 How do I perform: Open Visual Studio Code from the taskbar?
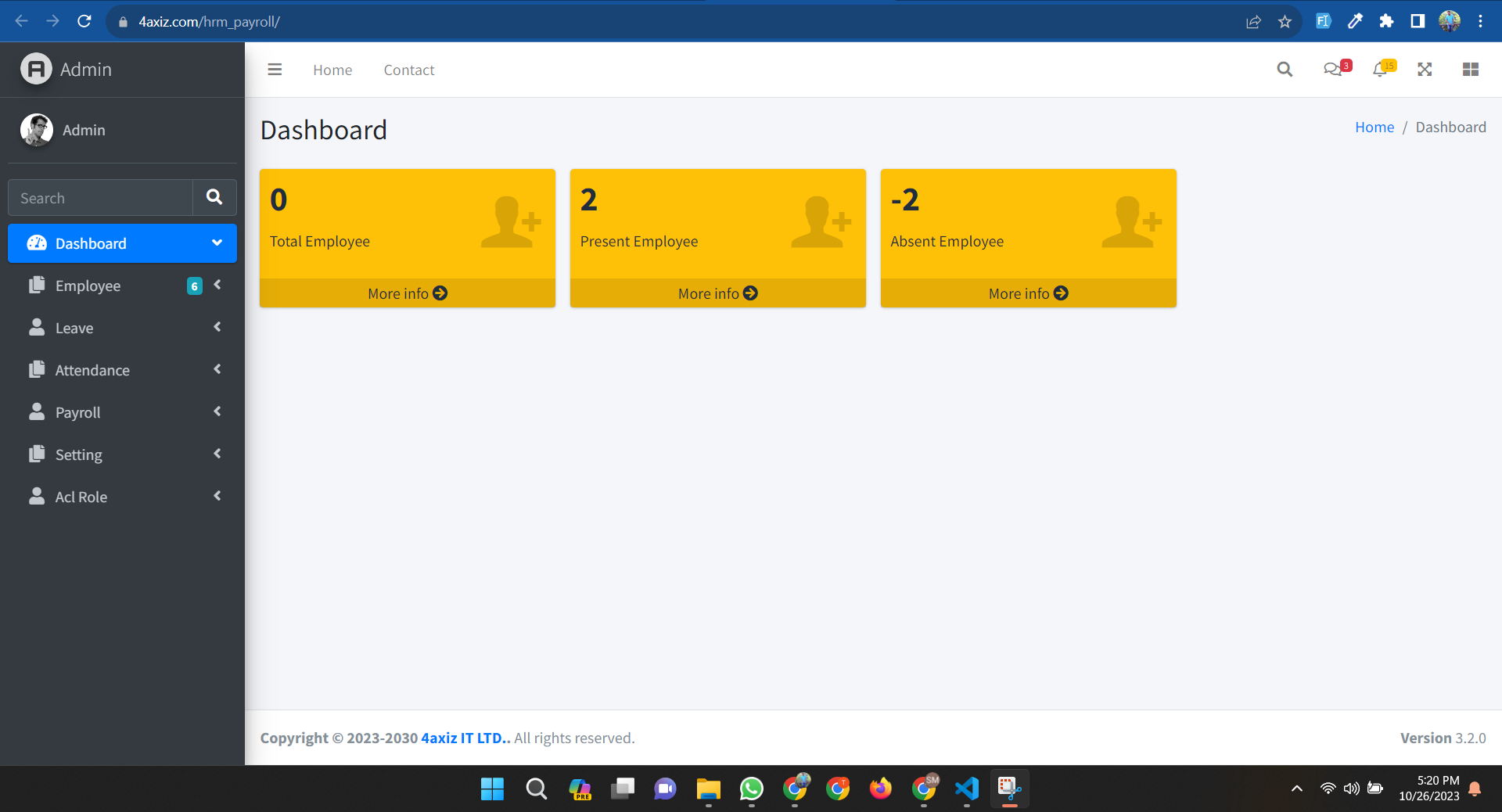click(x=967, y=789)
